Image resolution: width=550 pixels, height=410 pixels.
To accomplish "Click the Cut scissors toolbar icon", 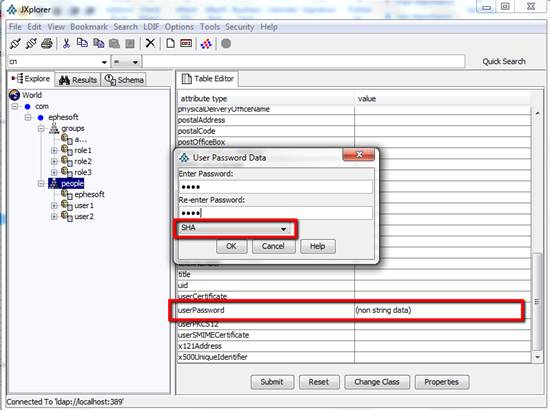I will [66, 43].
